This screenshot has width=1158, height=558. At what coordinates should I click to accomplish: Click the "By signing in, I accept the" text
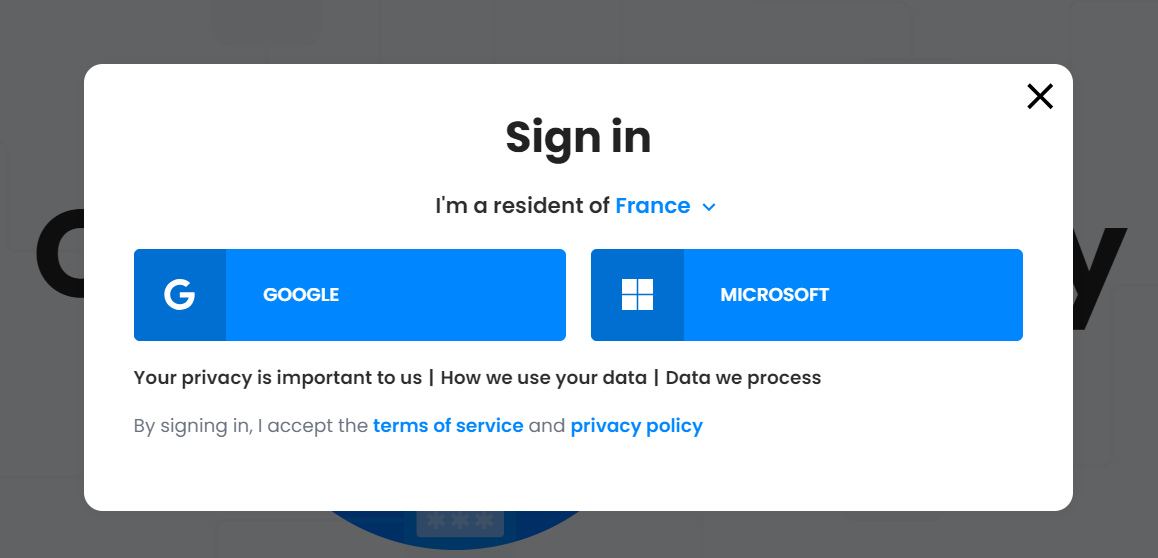(x=251, y=426)
